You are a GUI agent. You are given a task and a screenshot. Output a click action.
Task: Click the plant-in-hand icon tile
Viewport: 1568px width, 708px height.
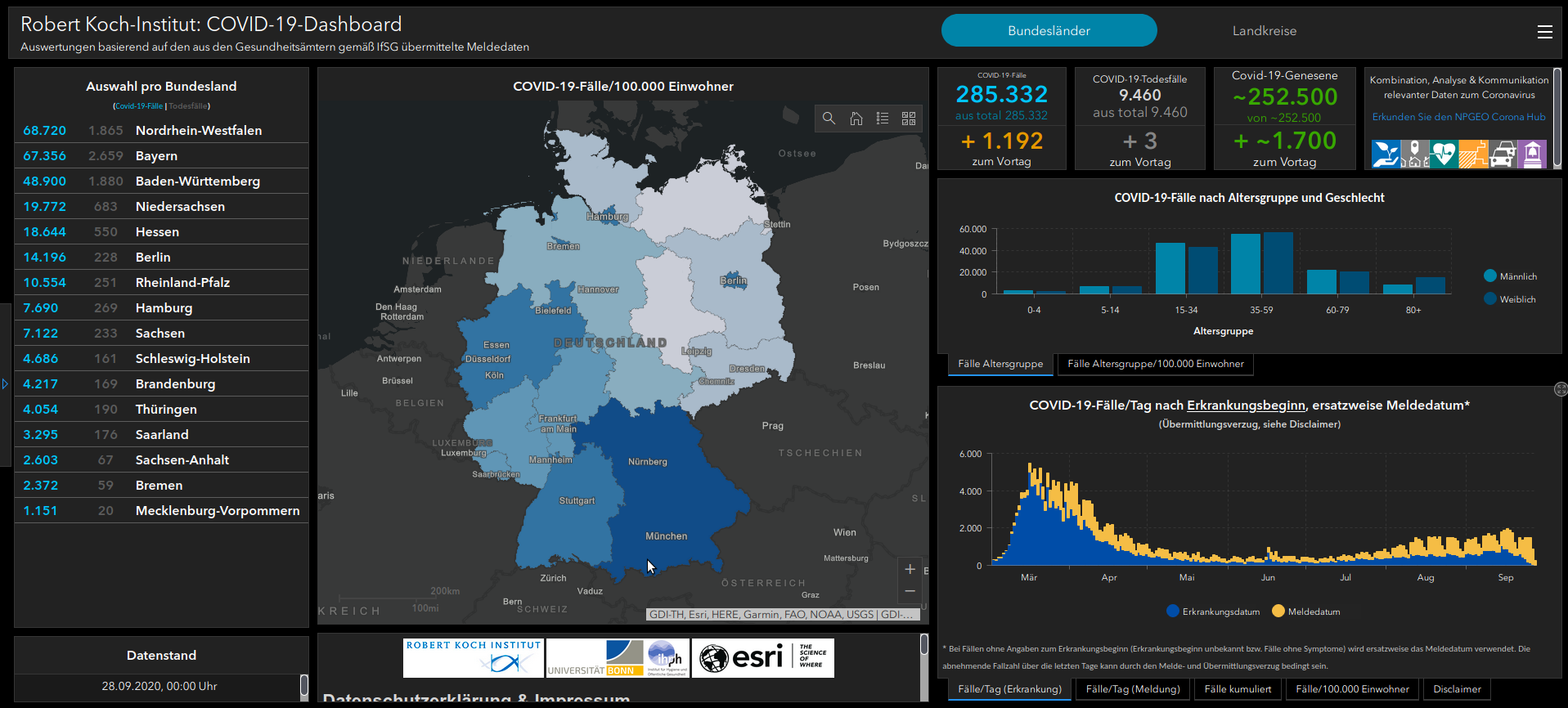point(1385,154)
